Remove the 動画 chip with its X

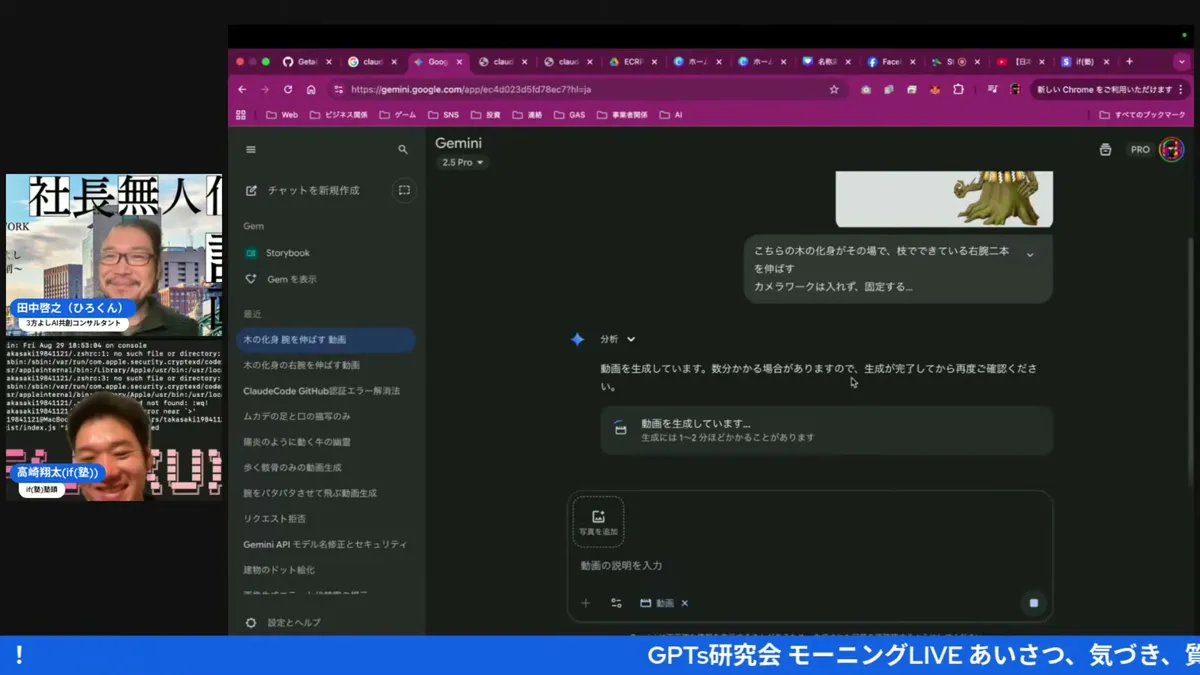[x=685, y=603]
